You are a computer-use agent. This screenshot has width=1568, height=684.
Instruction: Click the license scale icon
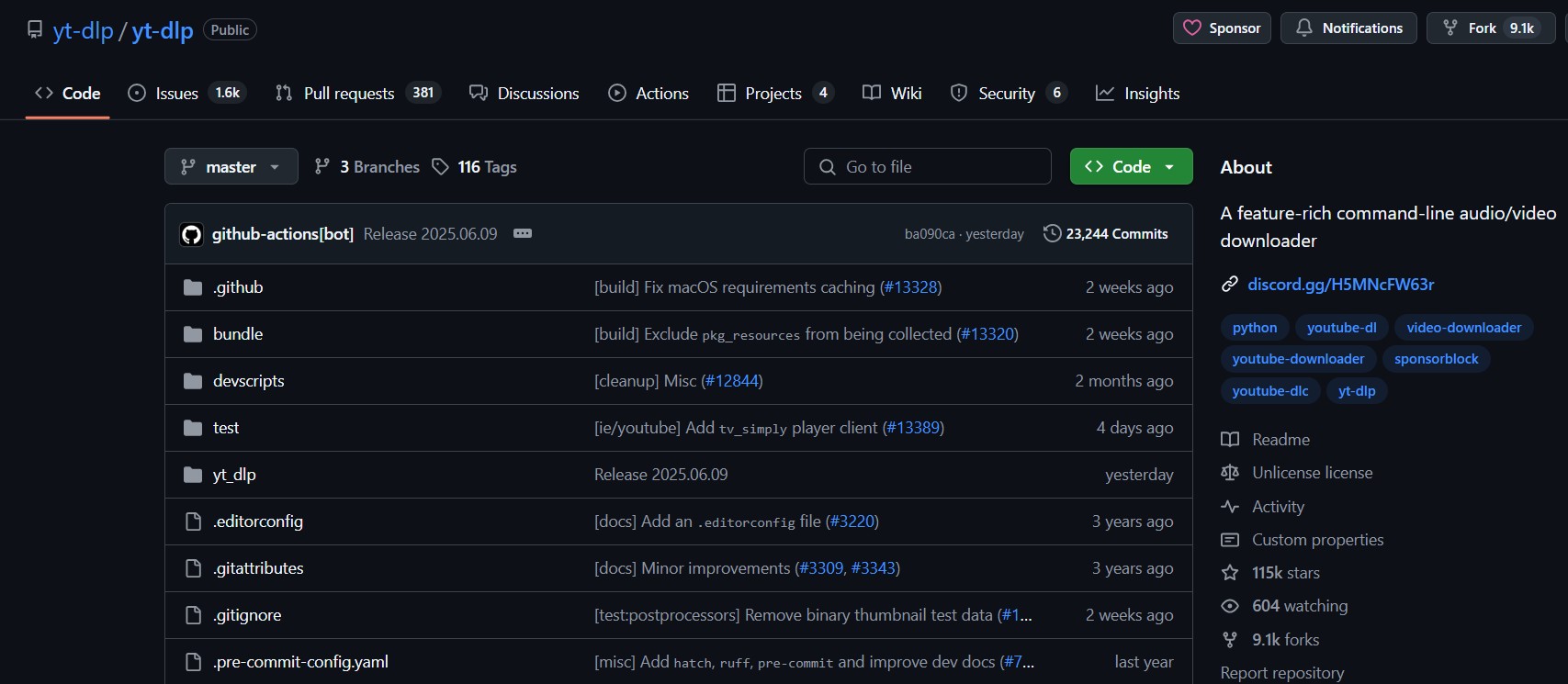pyautogui.click(x=1230, y=473)
